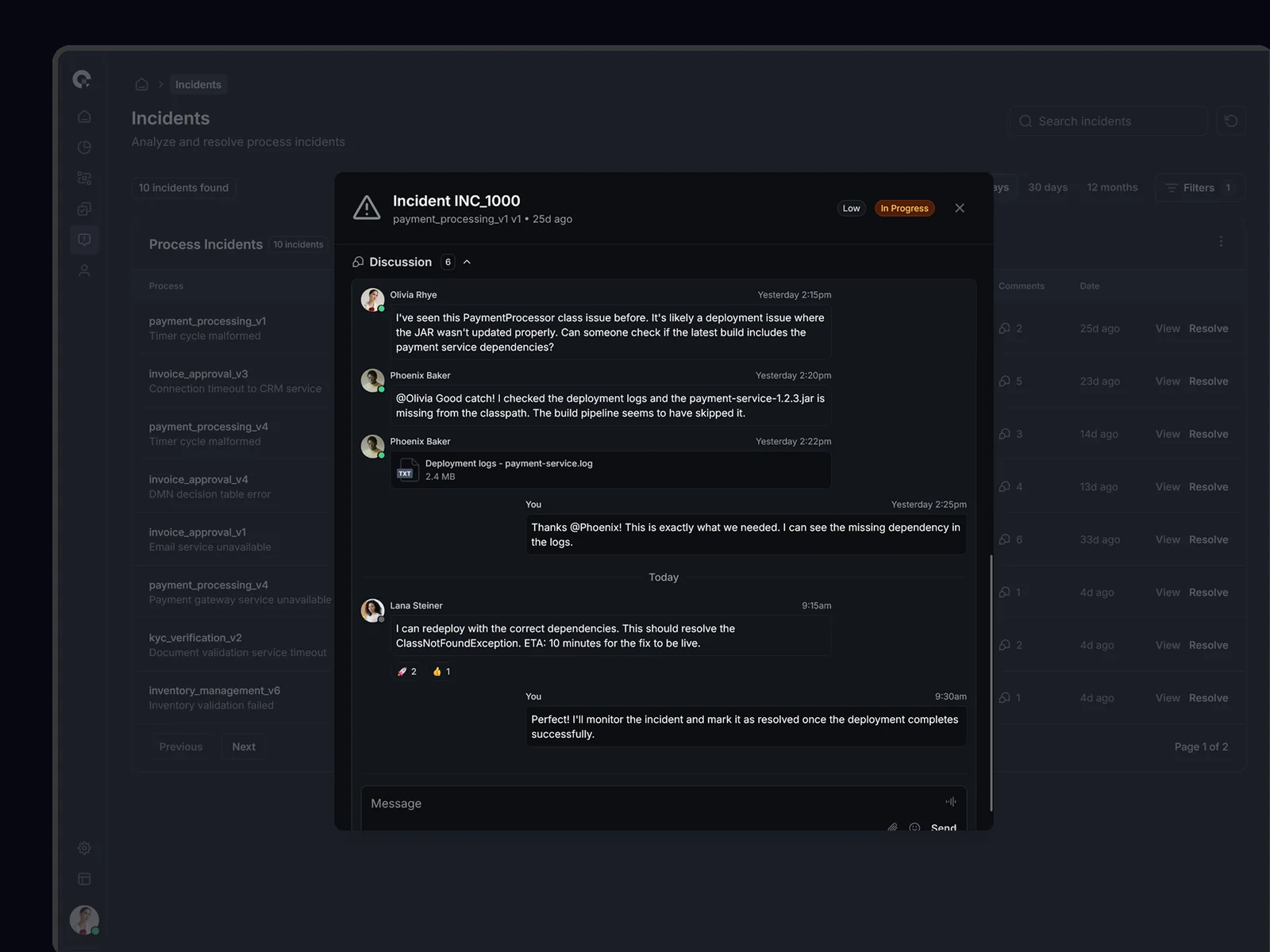Toggle the thumbs up reaction

[x=441, y=671]
